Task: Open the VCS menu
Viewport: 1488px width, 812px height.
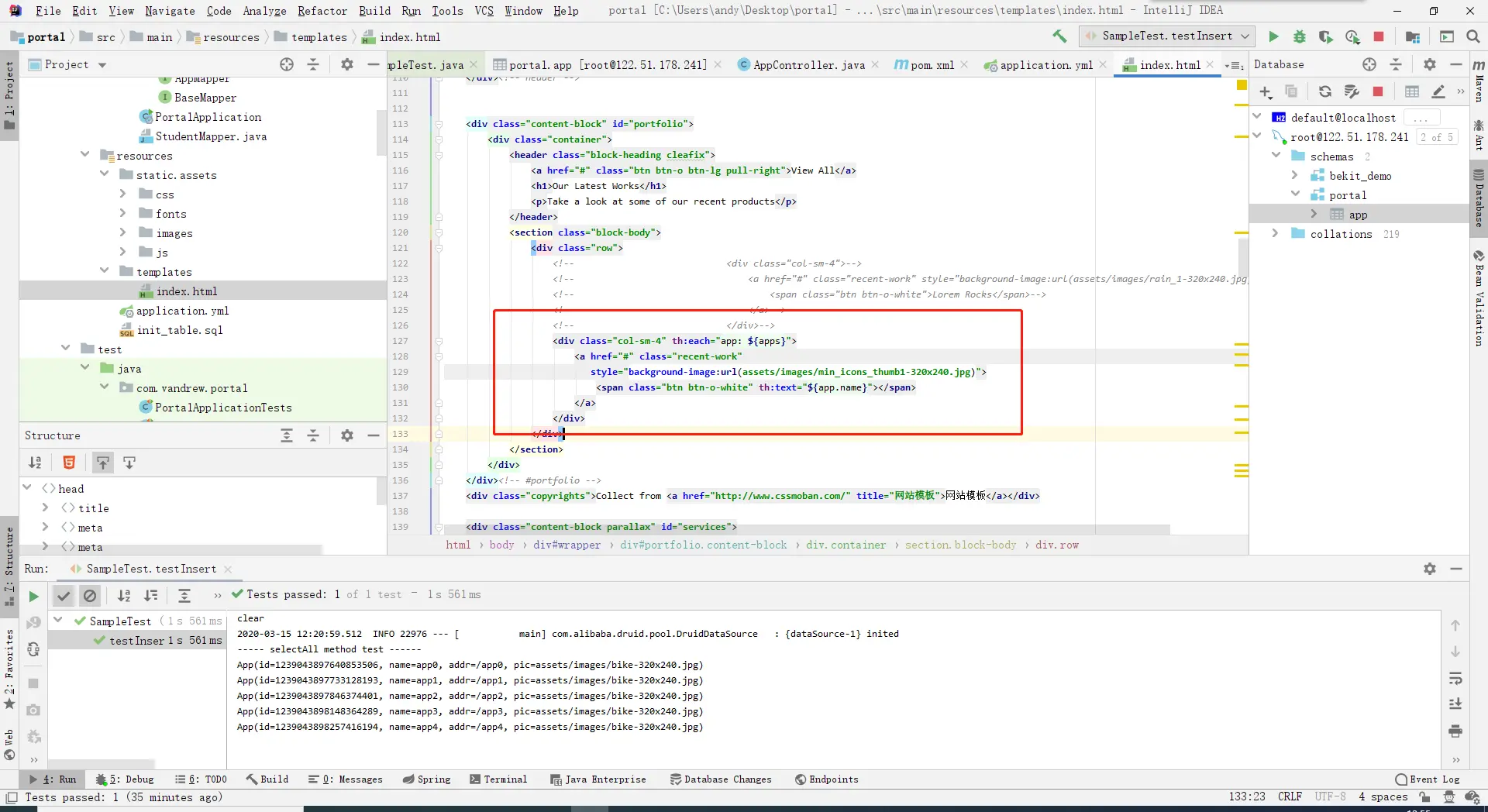Action: coord(484,11)
